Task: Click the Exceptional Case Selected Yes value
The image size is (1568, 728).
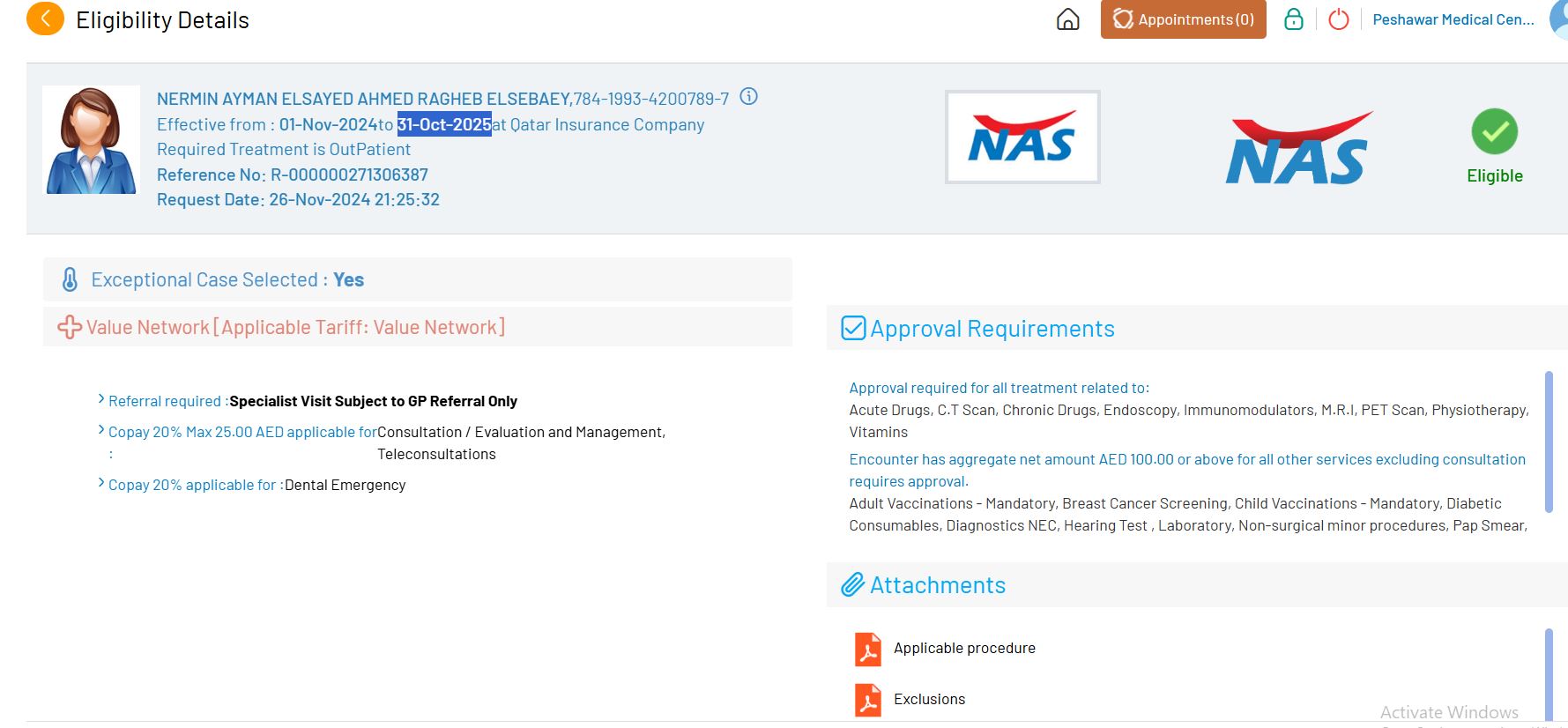Action: 348,279
